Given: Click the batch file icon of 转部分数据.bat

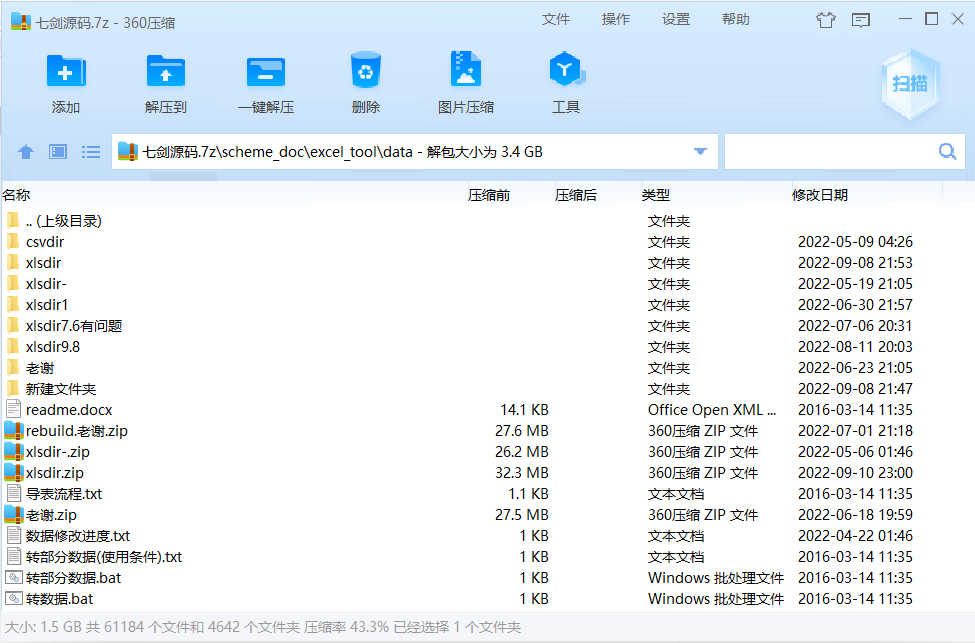Looking at the screenshot, I should point(14,577).
